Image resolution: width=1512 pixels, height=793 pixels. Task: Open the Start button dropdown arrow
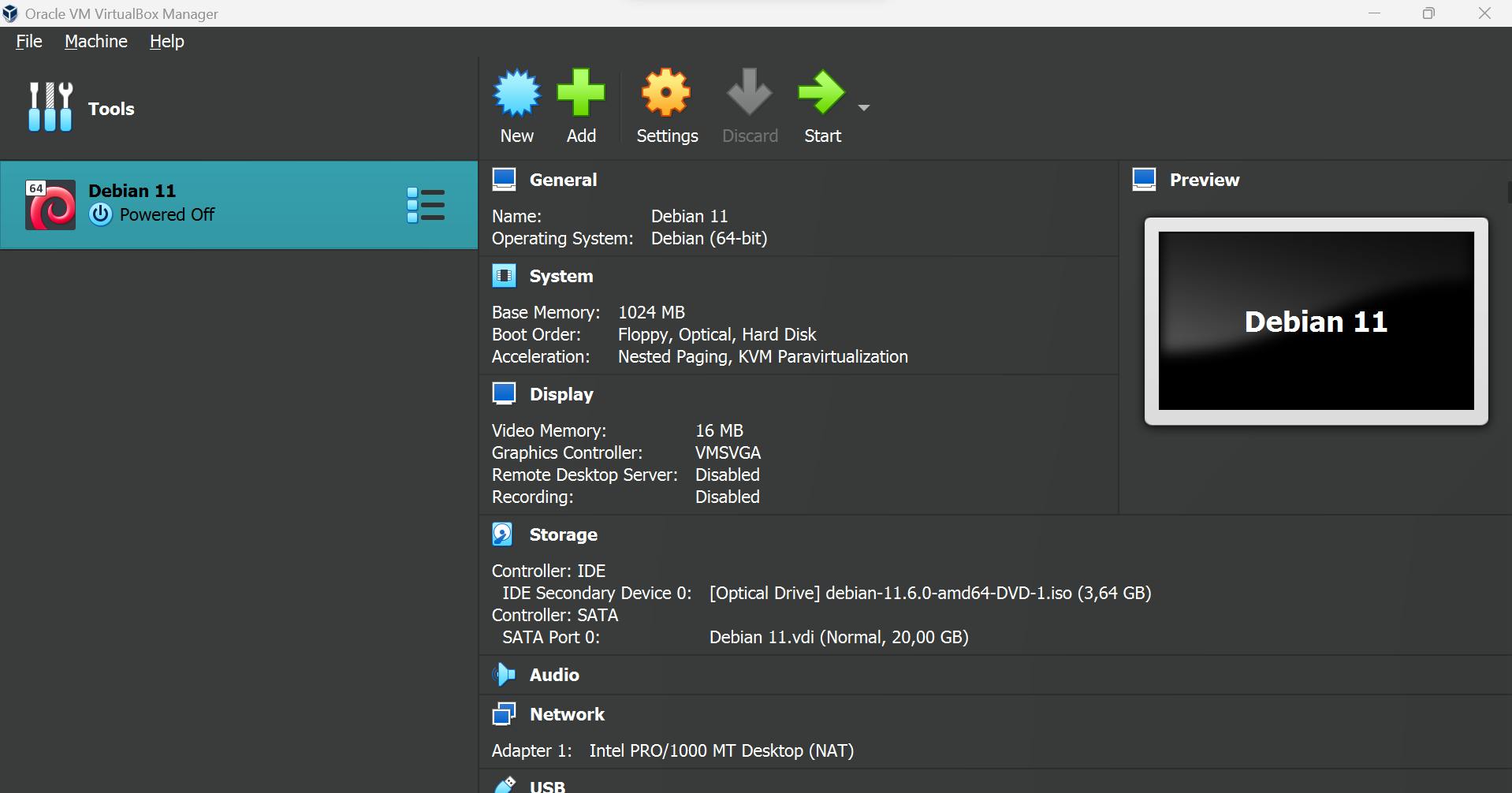(x=864, y=107)
